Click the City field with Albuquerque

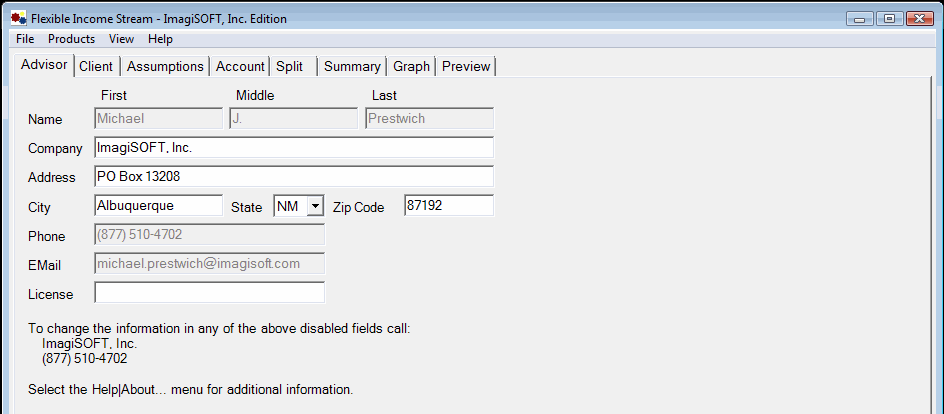(x=158, y=205)
